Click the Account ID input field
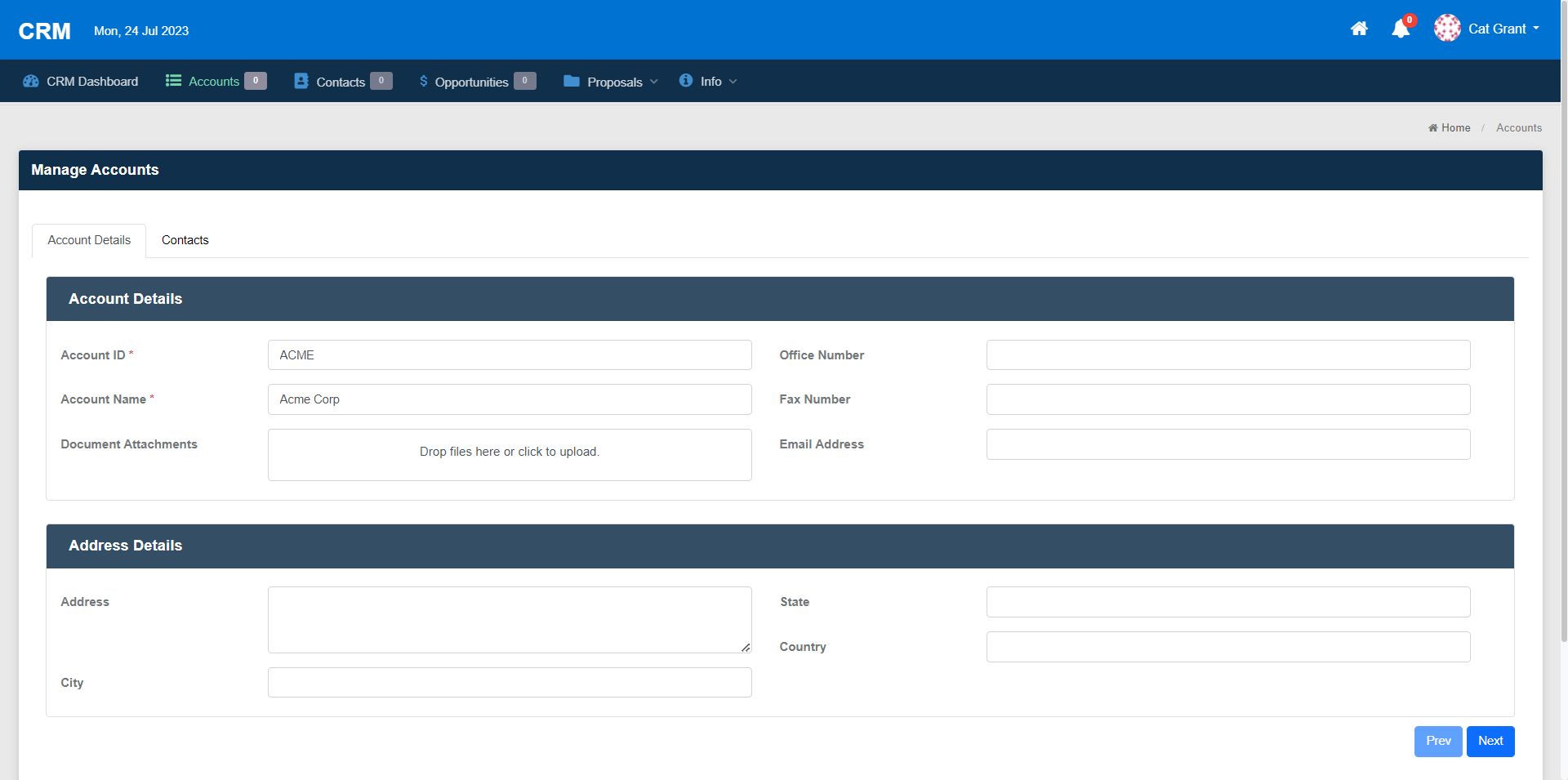 point(510,355)
